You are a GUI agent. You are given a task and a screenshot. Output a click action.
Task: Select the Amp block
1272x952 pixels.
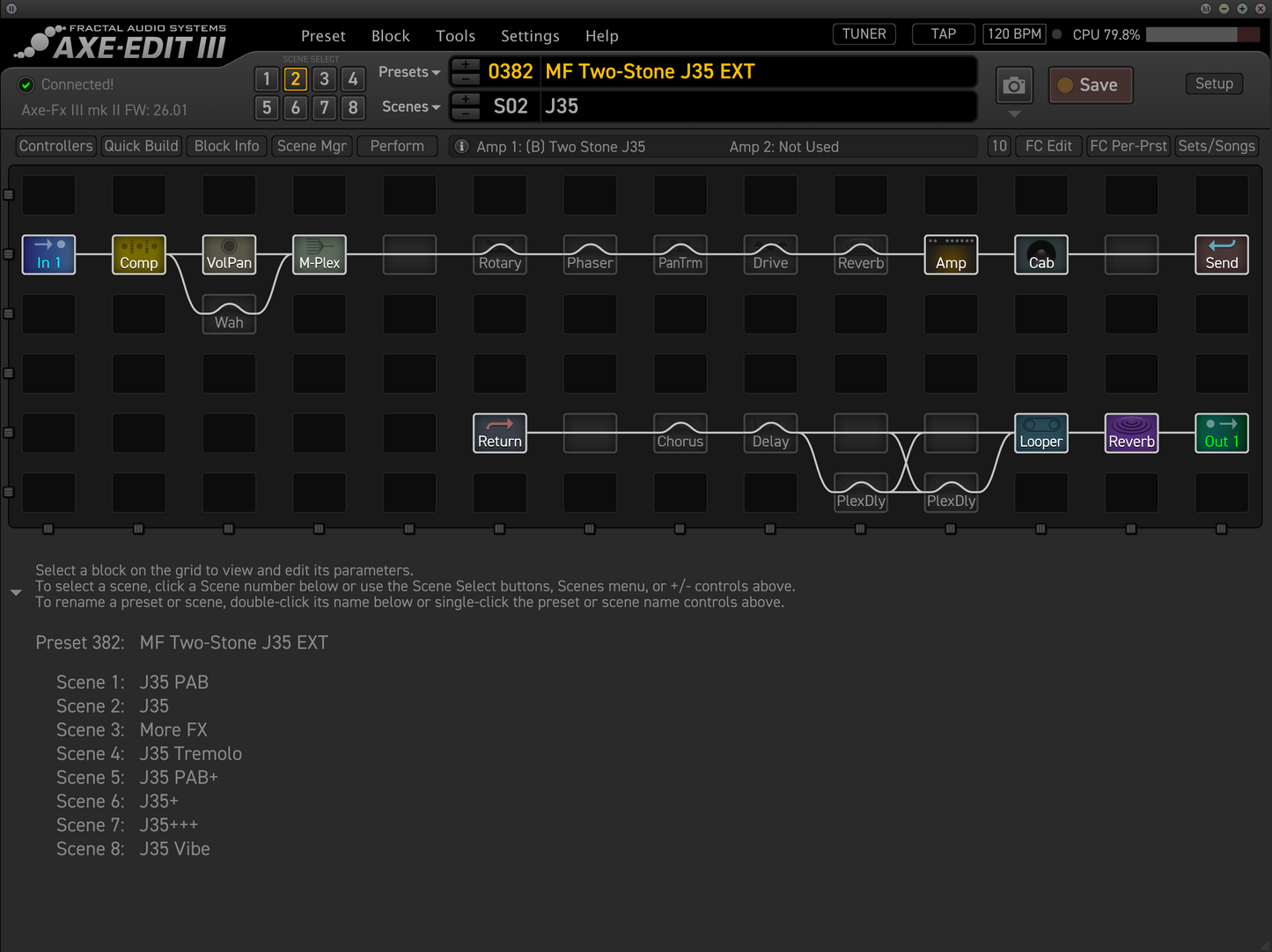[x=951, y=254]
